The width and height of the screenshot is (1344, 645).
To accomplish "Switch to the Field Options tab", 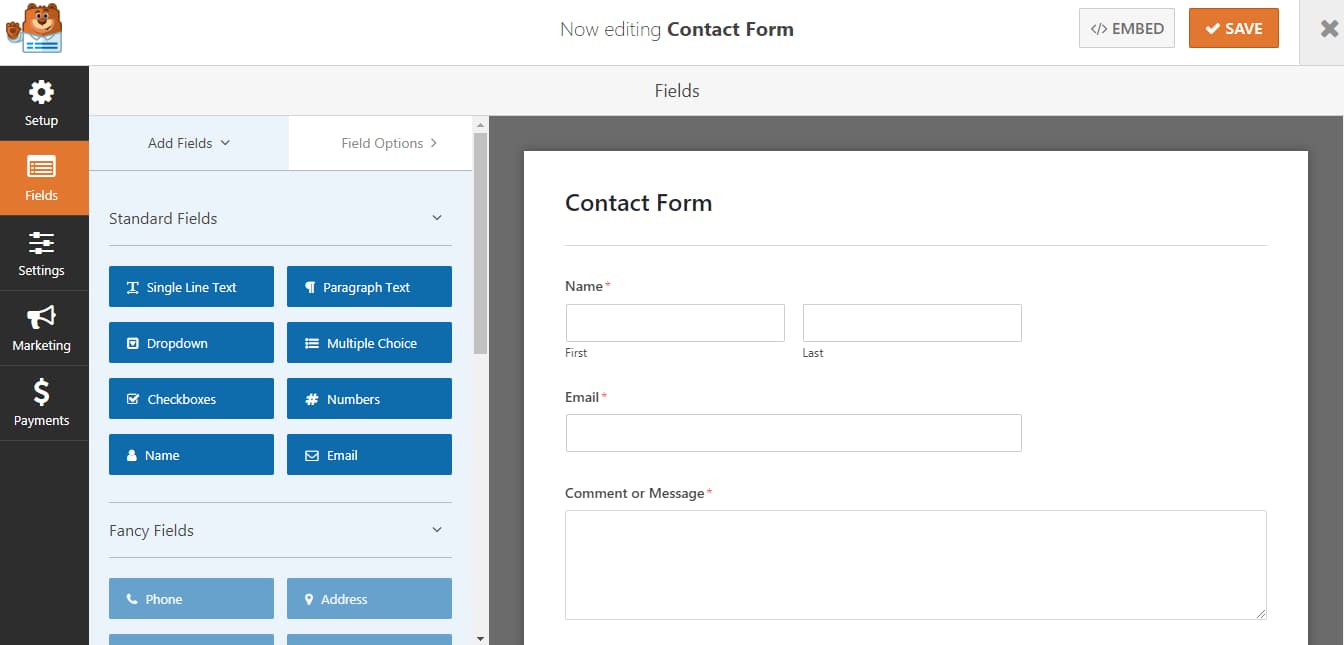I will click(x=383, y=142).
